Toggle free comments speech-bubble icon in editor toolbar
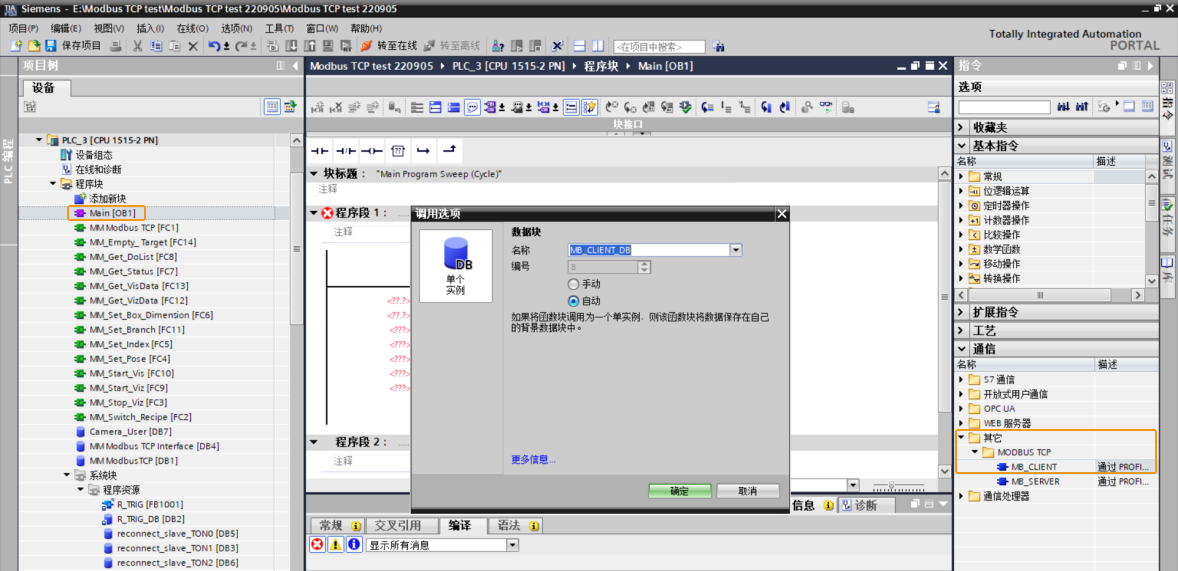The image size is (1178, 571). pyautogui.click(x=472, y=107)
